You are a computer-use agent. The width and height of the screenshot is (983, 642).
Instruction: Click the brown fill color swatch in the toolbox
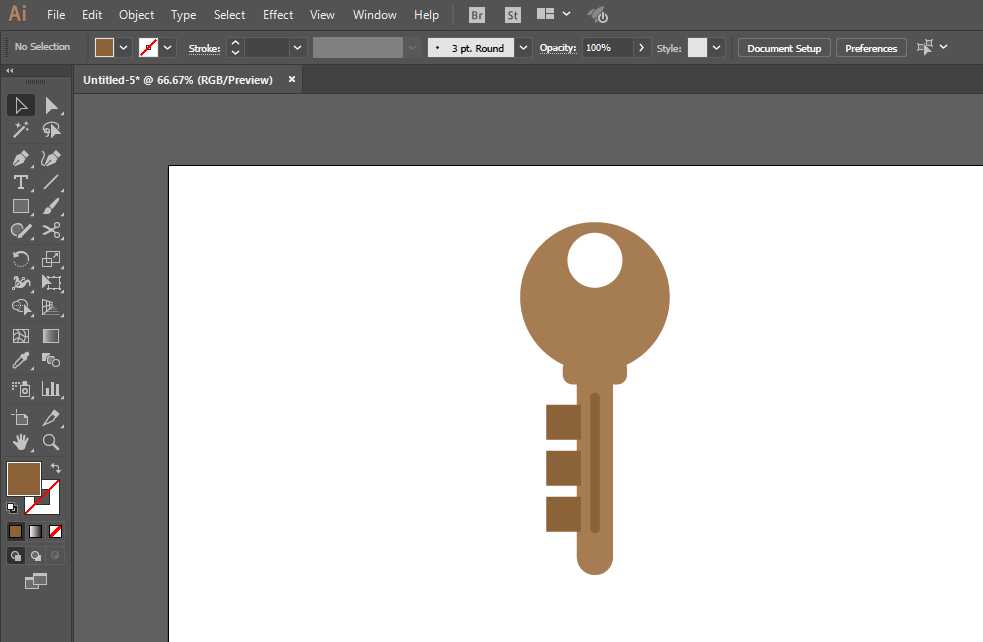click(x=23, y=478)
